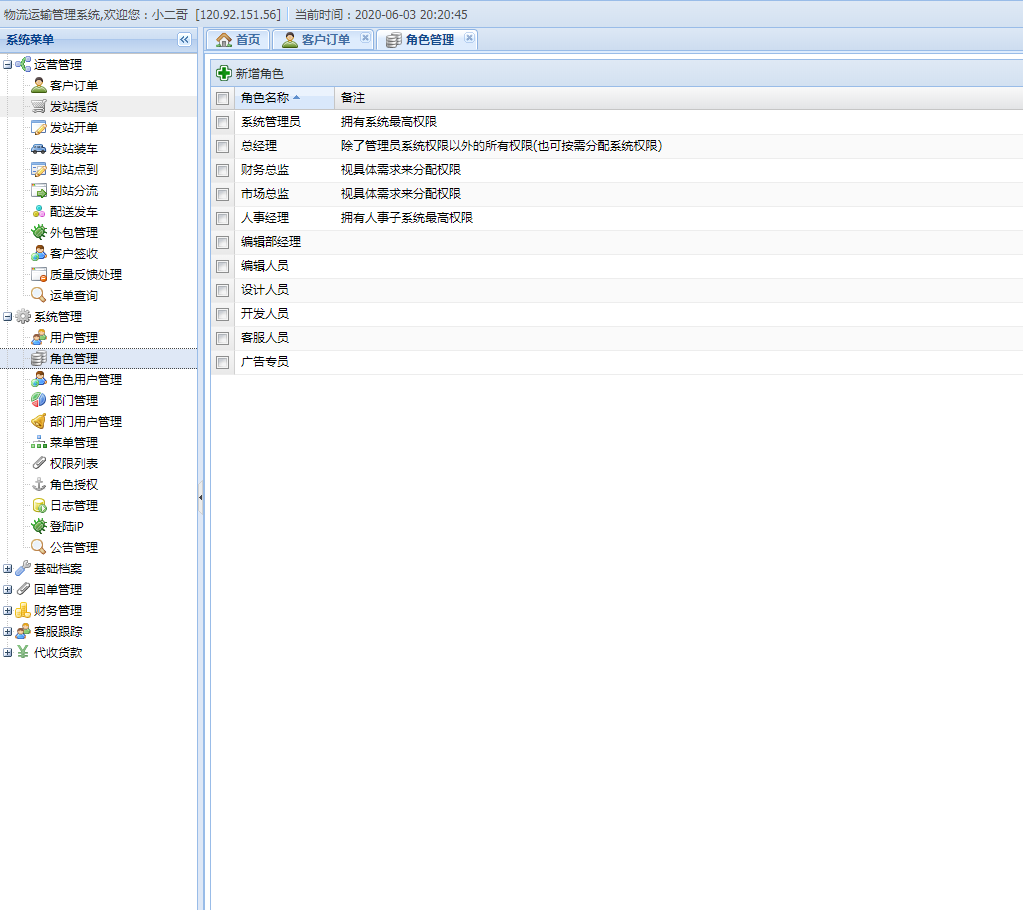Click the 新增角色 button label
The image size is (1023, 910).
(259, 74)
